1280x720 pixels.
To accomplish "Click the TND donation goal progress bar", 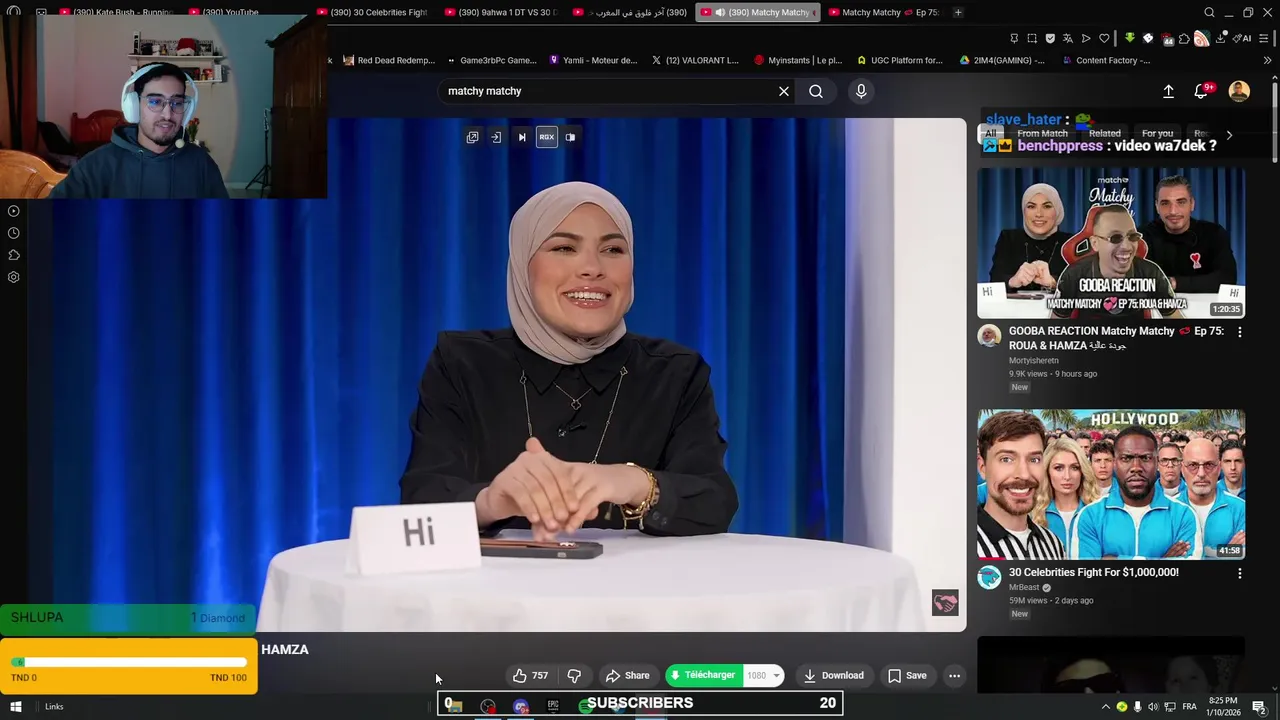I will pos(129,662).
